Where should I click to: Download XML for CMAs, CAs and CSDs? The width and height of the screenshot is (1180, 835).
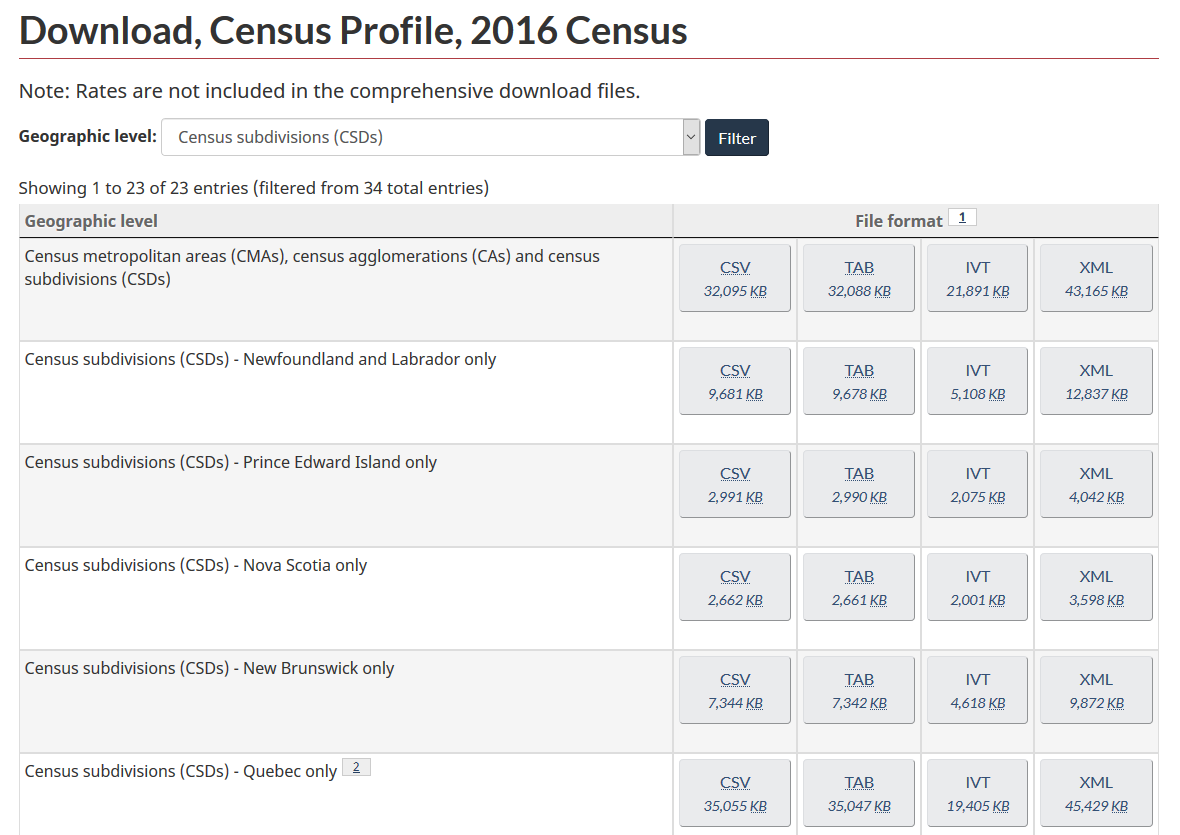tap(1096, 278)
